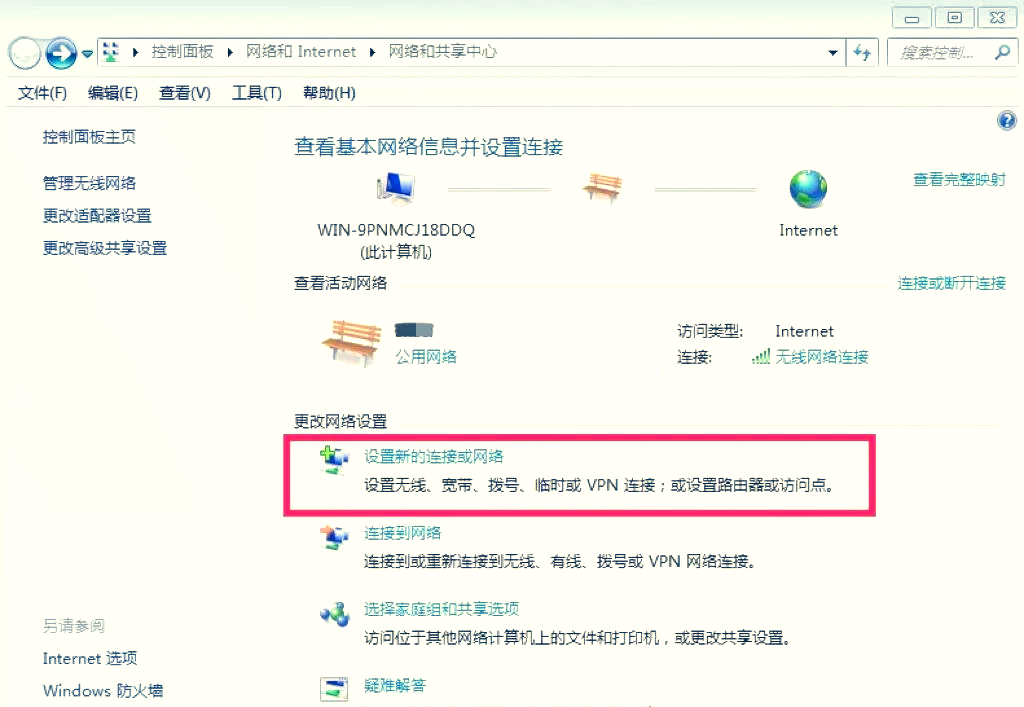
Task: Open 无线网络连接 link
Action: (x=822, y=356)
